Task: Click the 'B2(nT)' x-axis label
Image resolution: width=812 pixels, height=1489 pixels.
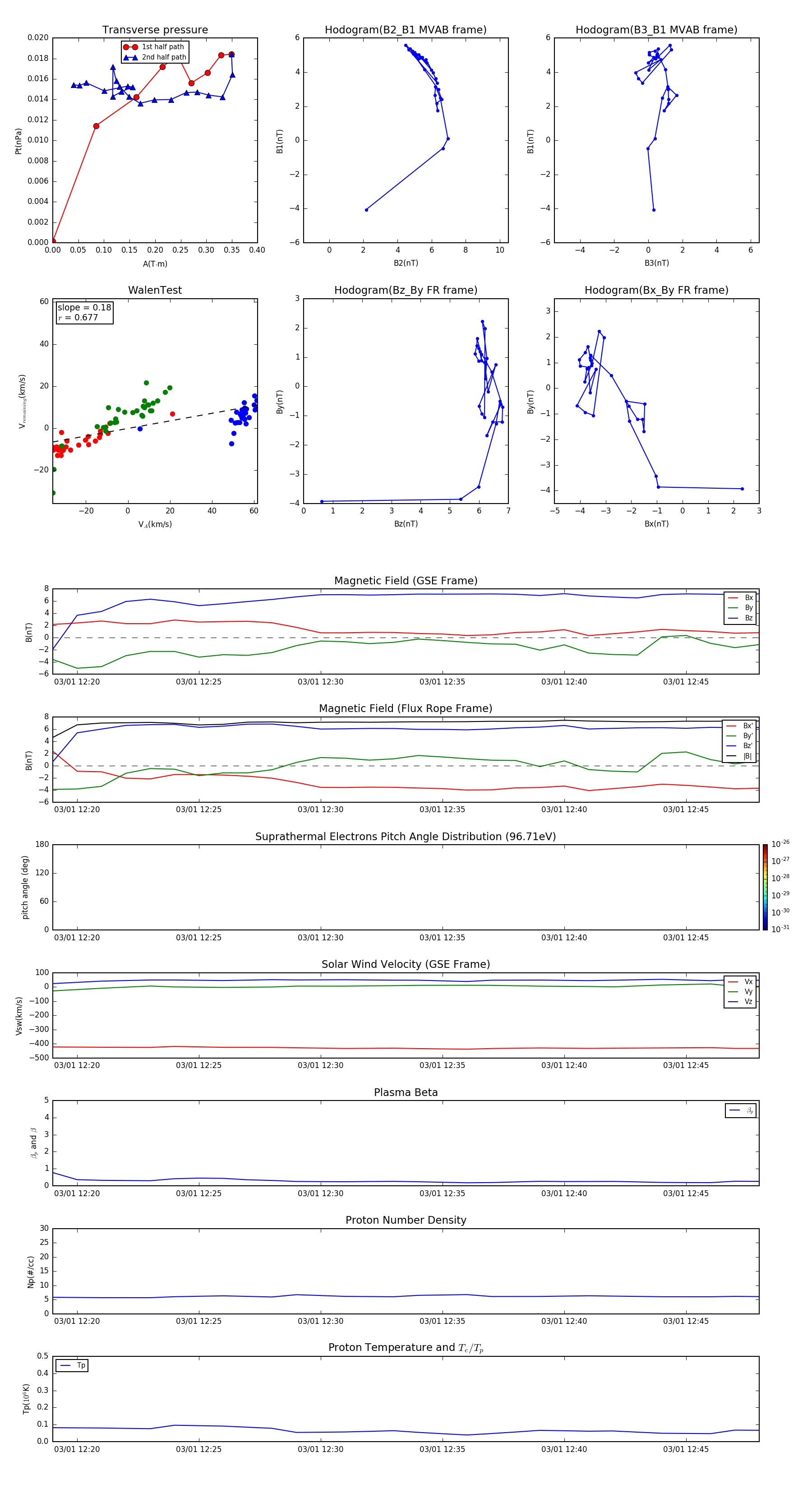Action: 406,263
